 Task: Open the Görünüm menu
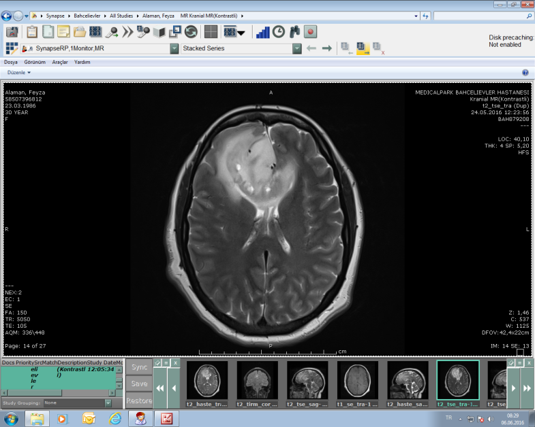pyautogui.click(x=35, y=62)
